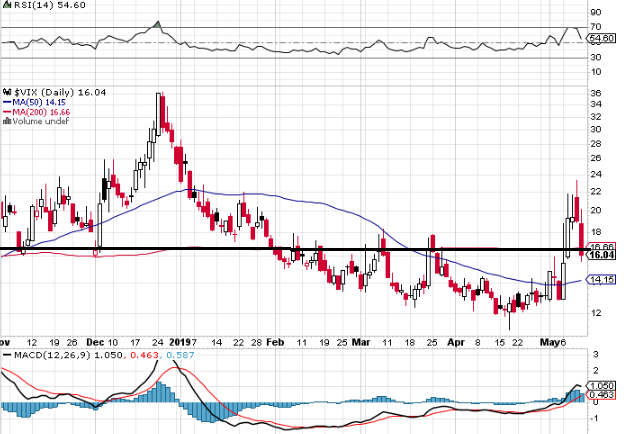Click the Dec month label on date axis
Image resolution: width=624 pixels, height=434 pixels.
coord(96,342)
